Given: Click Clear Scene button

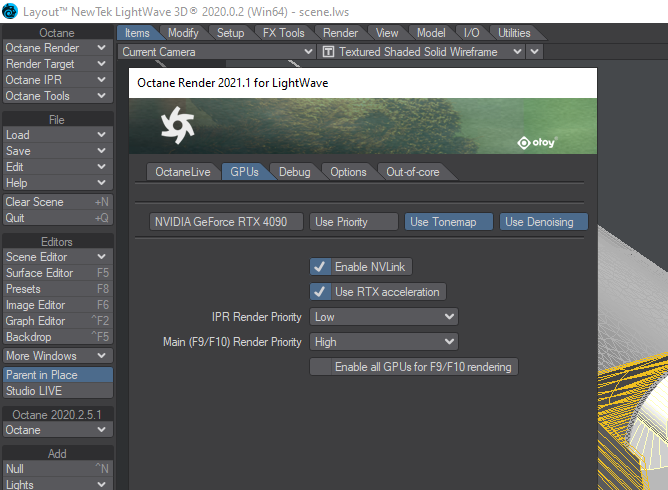Looking at the screenshot, I should click(58, 202).
